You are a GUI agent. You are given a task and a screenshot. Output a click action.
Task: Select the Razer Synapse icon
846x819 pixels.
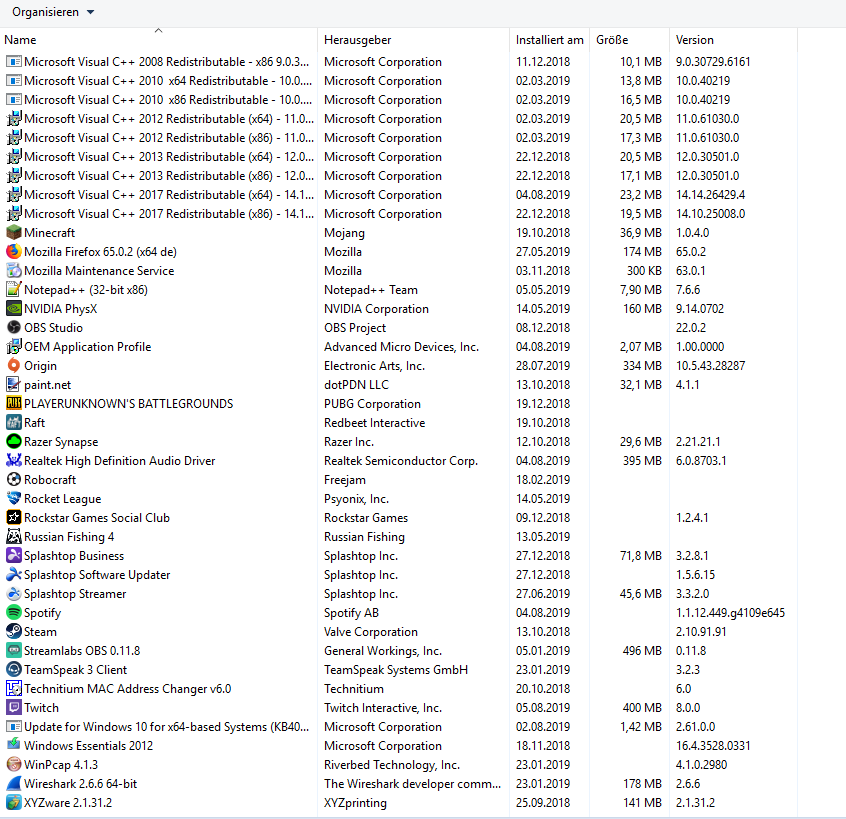tap(13, 441)
